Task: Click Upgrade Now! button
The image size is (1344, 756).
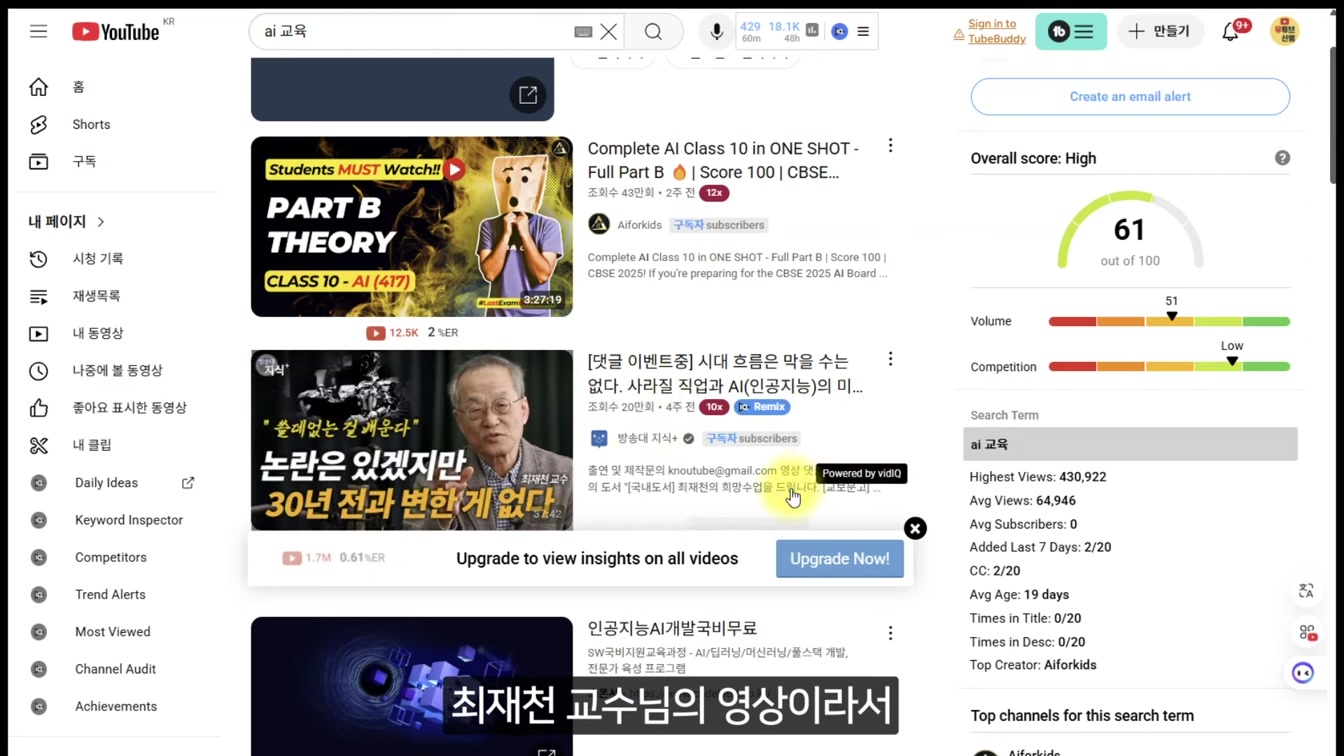Action: [840, 559]
